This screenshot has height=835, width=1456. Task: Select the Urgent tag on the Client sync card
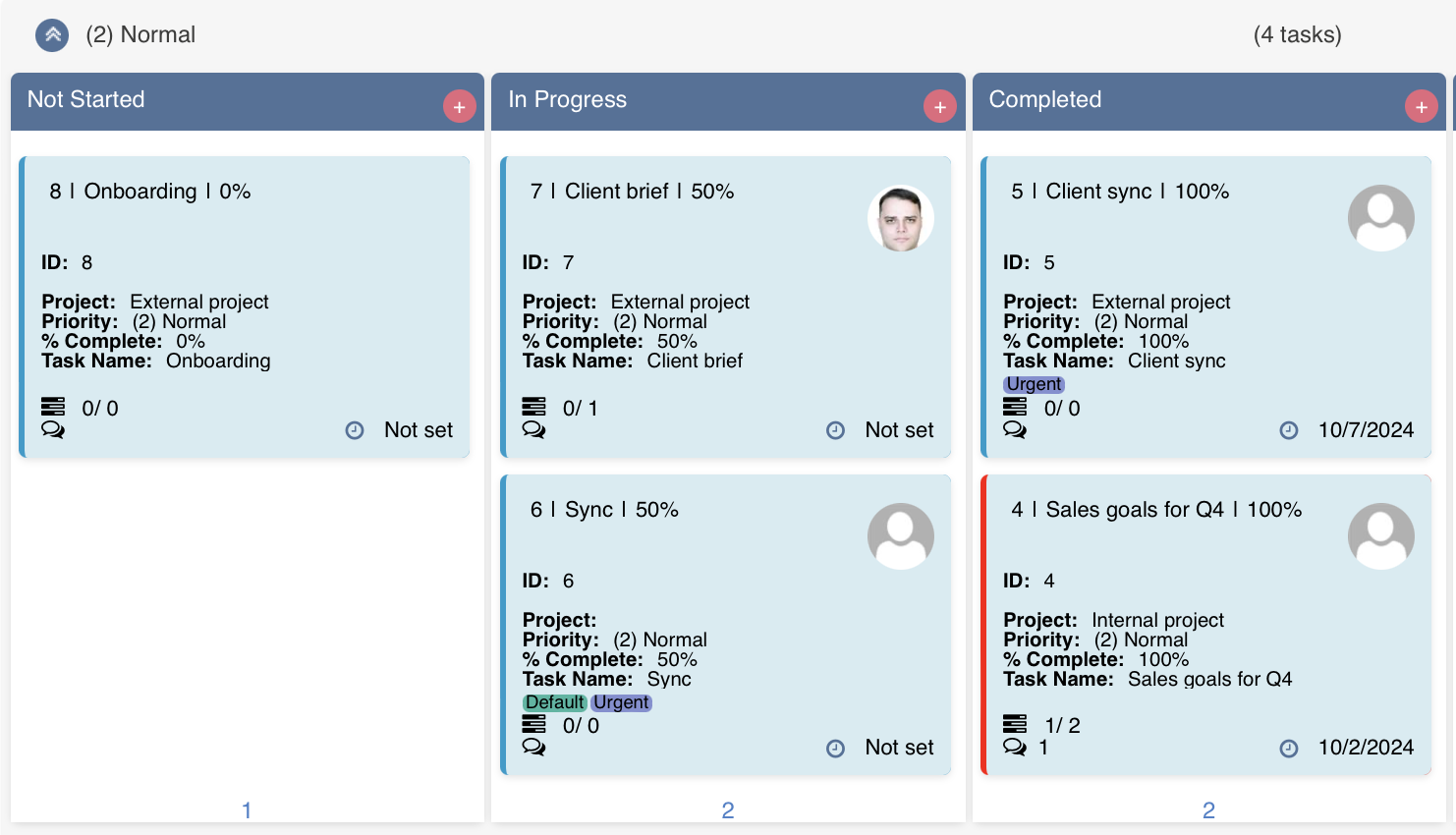1034,384
